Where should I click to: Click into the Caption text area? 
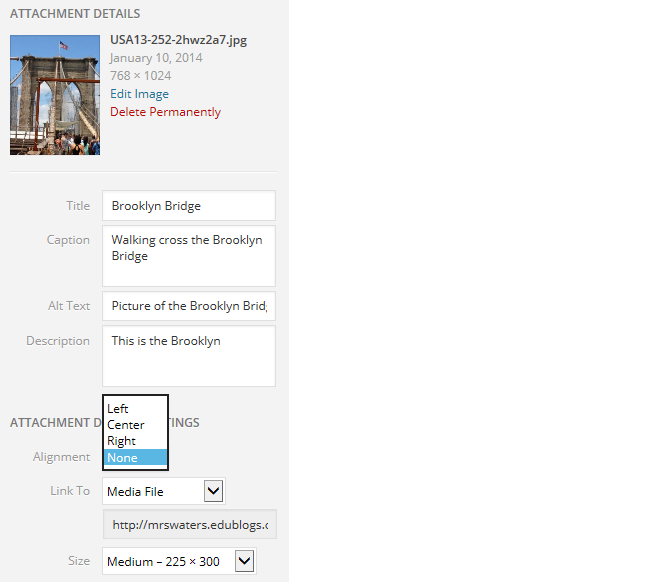click(x=189, y=256)
